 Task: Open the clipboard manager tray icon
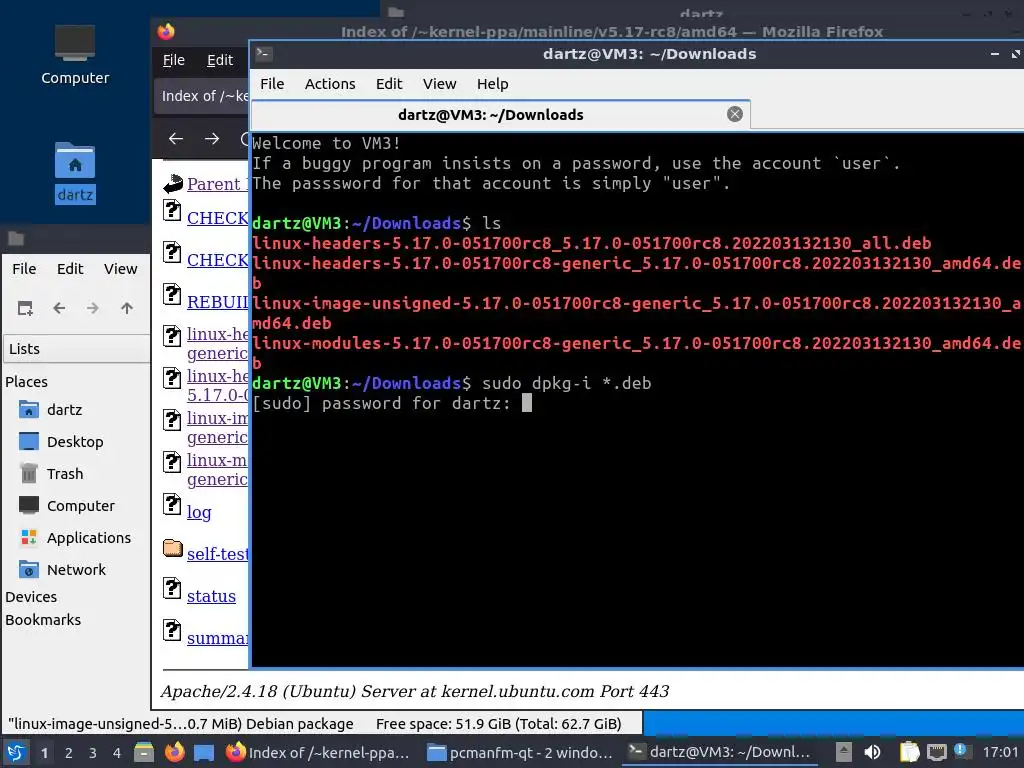909,752
